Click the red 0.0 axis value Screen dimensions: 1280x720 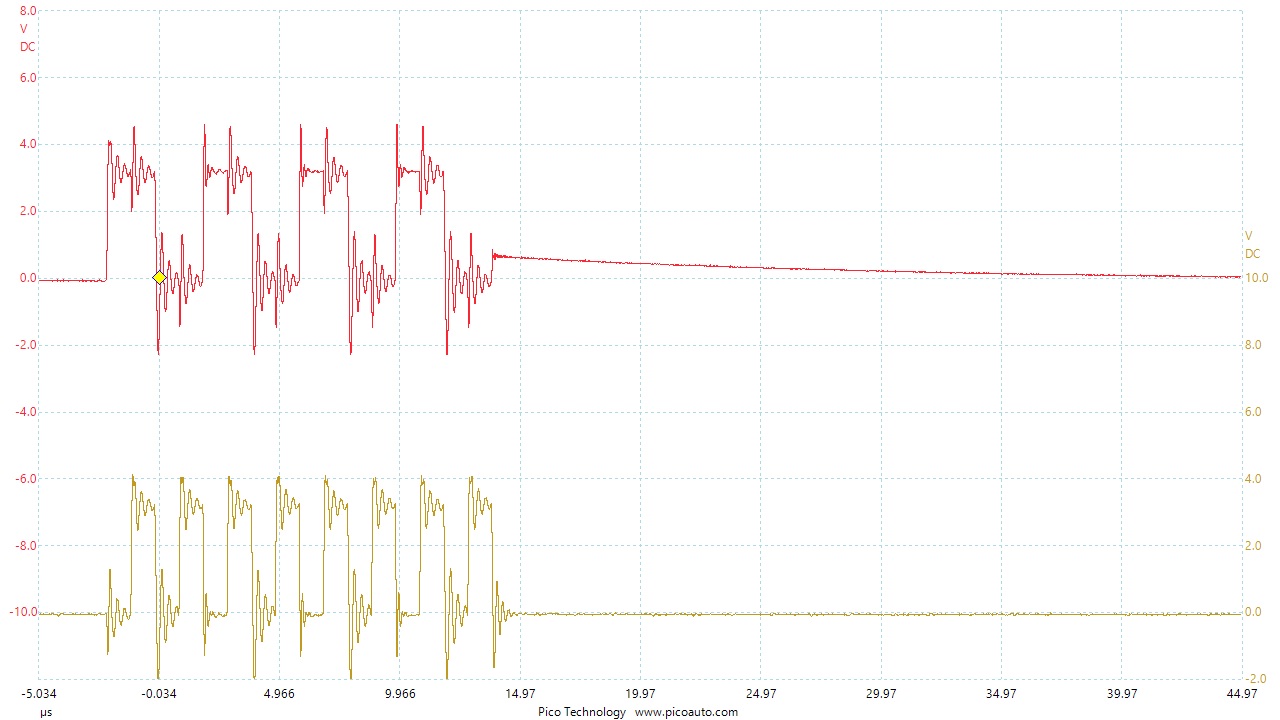tap(28, 278)
